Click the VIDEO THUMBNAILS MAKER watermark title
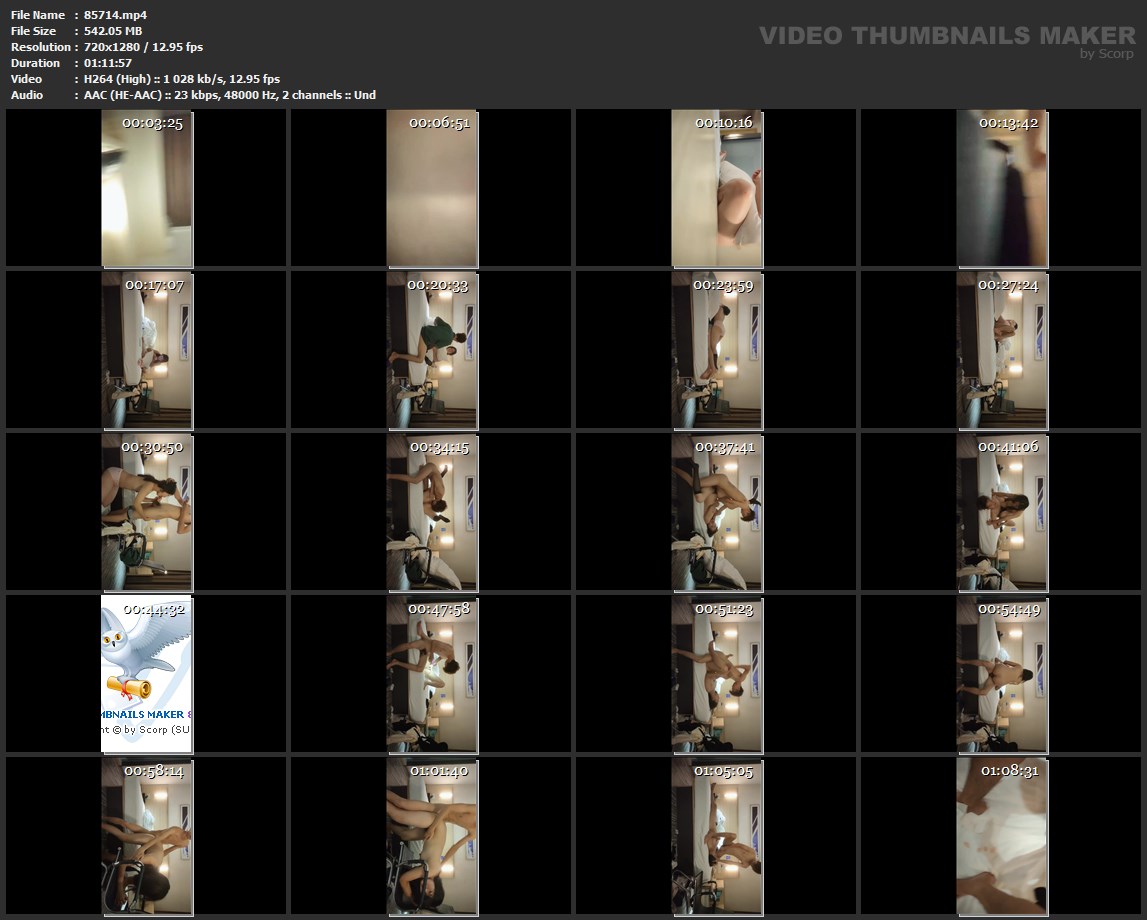The width and height of the screenshot is (1147, 920). [x=946, y=36]
